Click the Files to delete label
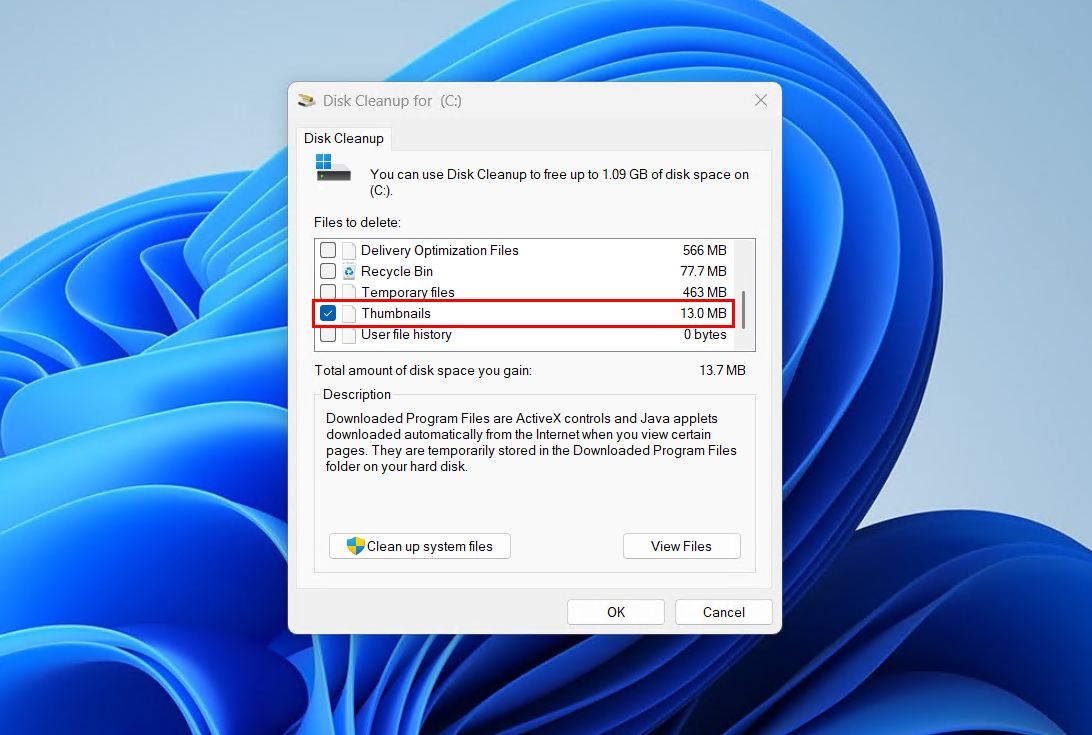The image size is (1092, 735). [x=357, y=222]
